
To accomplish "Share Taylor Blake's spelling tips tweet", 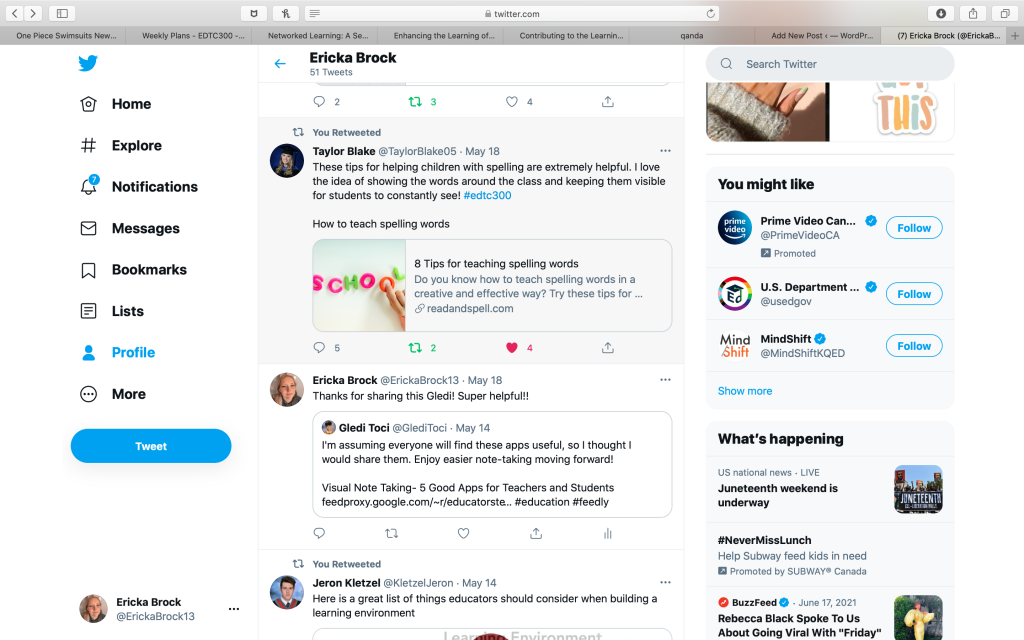I will pos(607,347).
